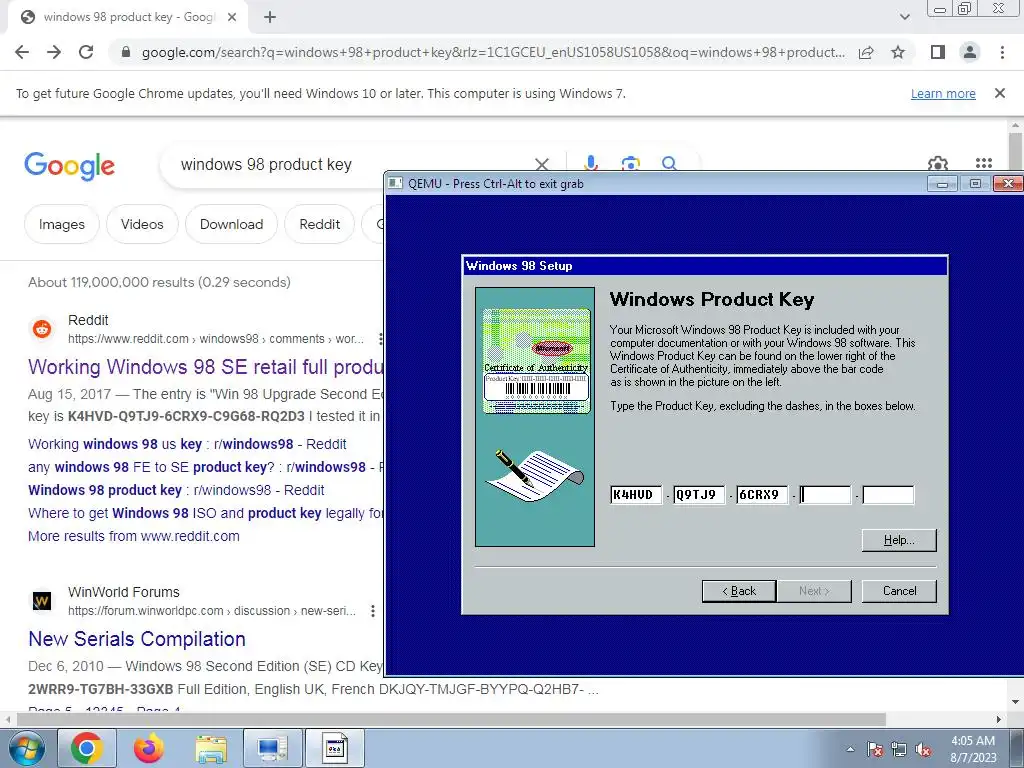Open the Google apps grid
The image size is (1024, 768).
[984, 163]
